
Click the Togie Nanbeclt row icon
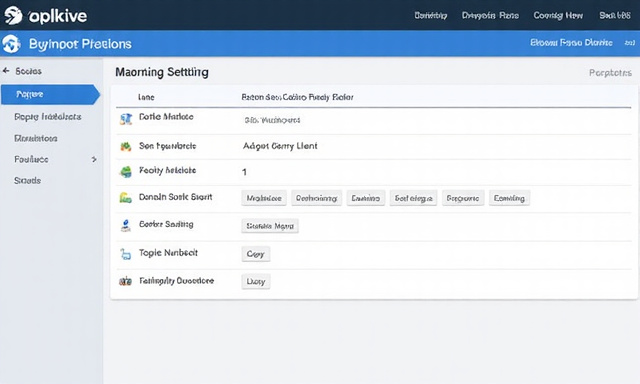(x=125, y=254)
